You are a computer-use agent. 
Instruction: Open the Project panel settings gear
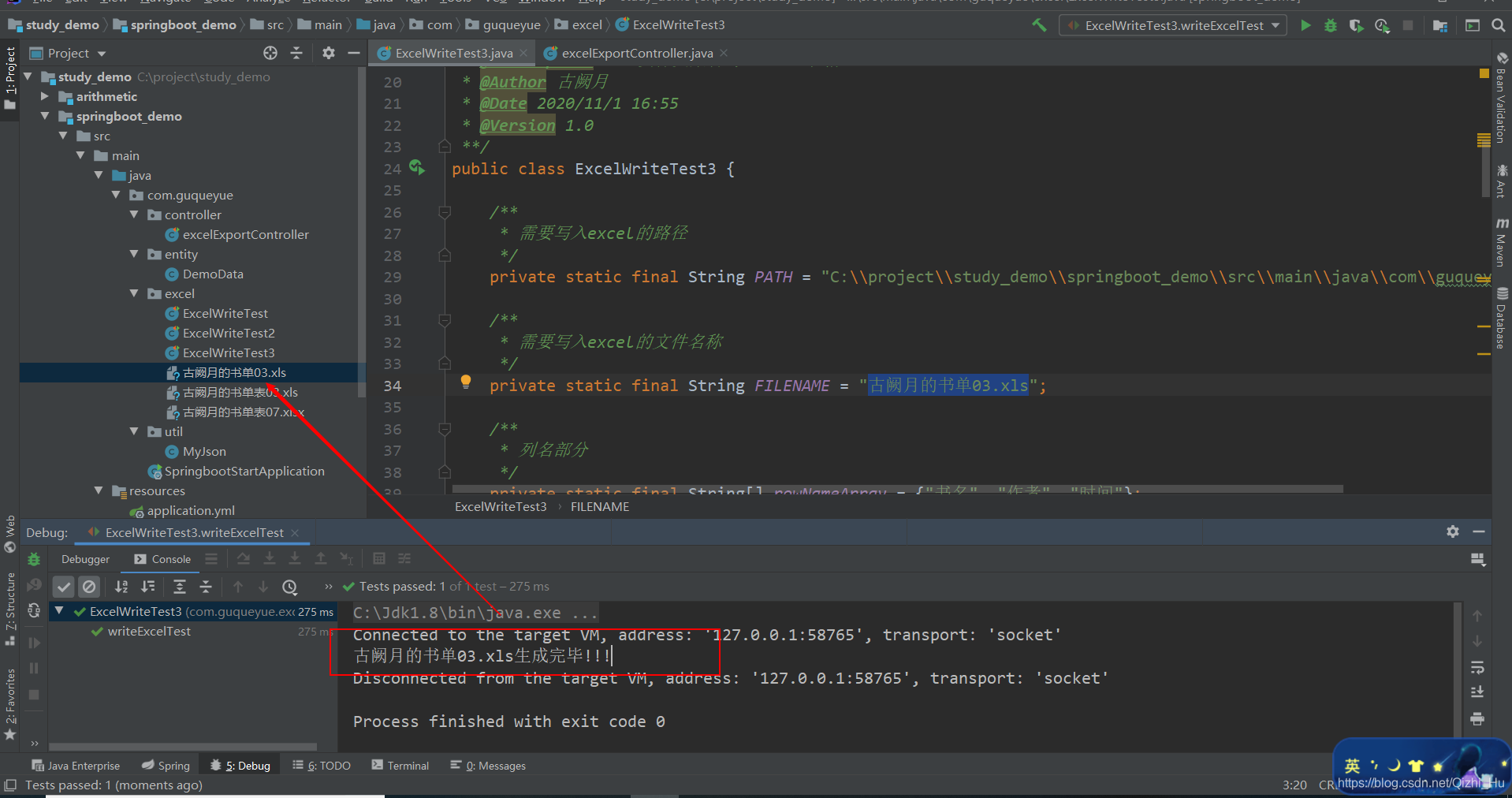[x=329, y=53]
